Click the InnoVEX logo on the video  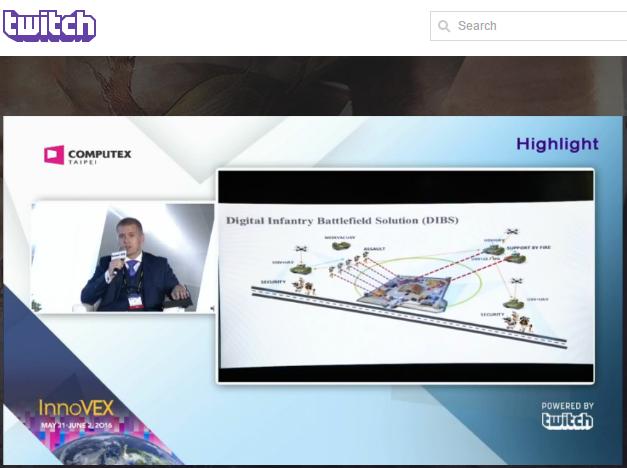coord(76,408)
